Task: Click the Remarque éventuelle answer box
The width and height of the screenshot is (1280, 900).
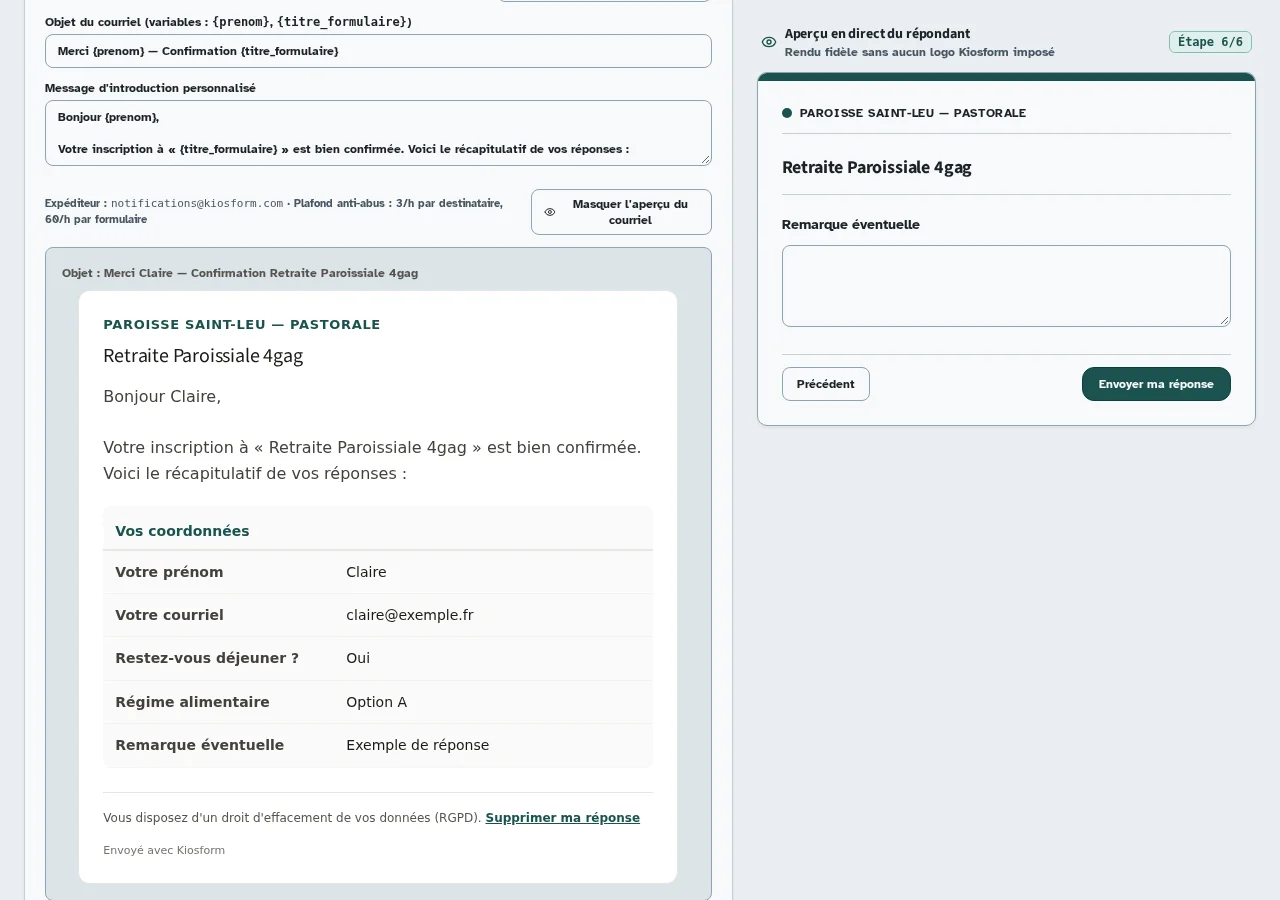Action: coord(1006,286)
